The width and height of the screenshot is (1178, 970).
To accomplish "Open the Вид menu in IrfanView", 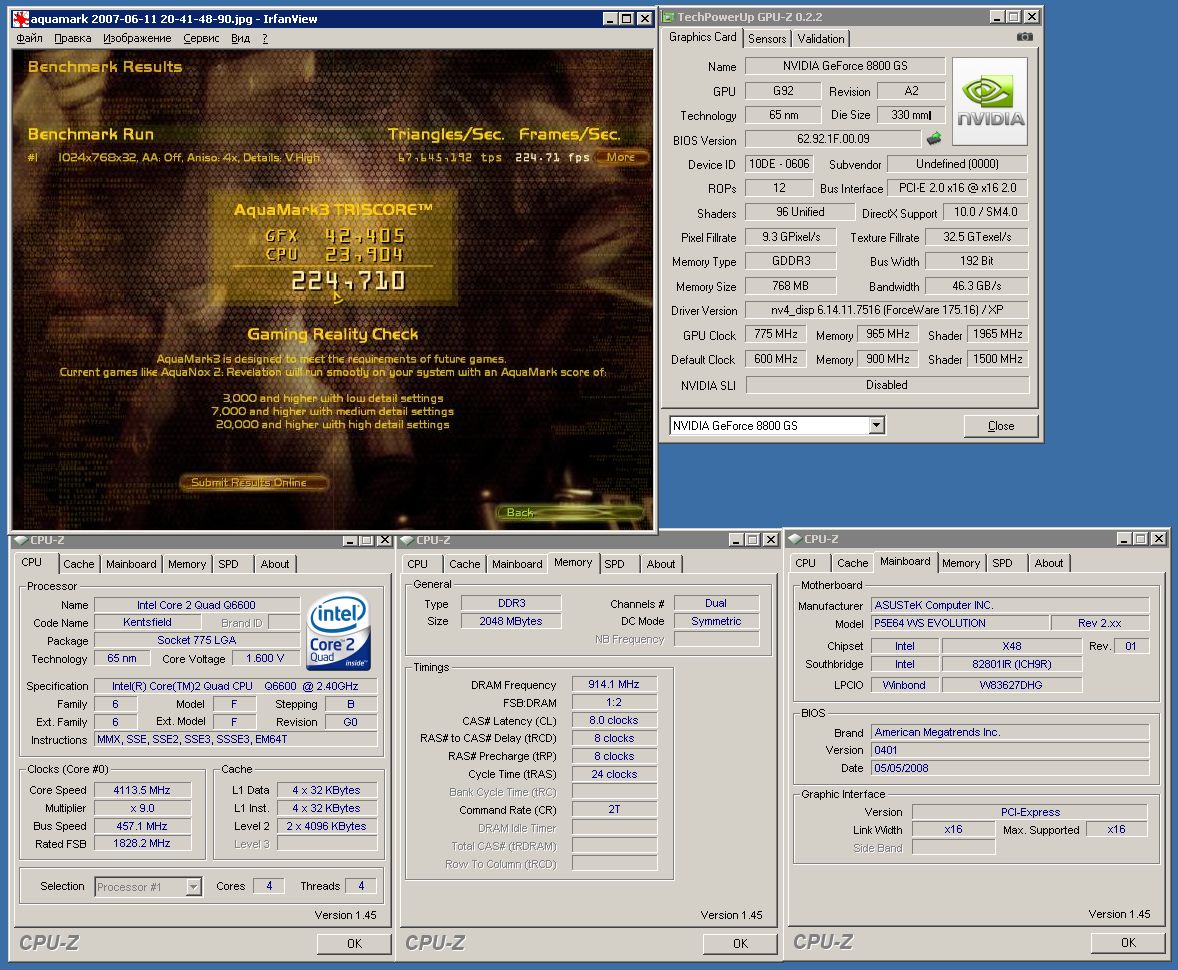I will pos(240,38).
